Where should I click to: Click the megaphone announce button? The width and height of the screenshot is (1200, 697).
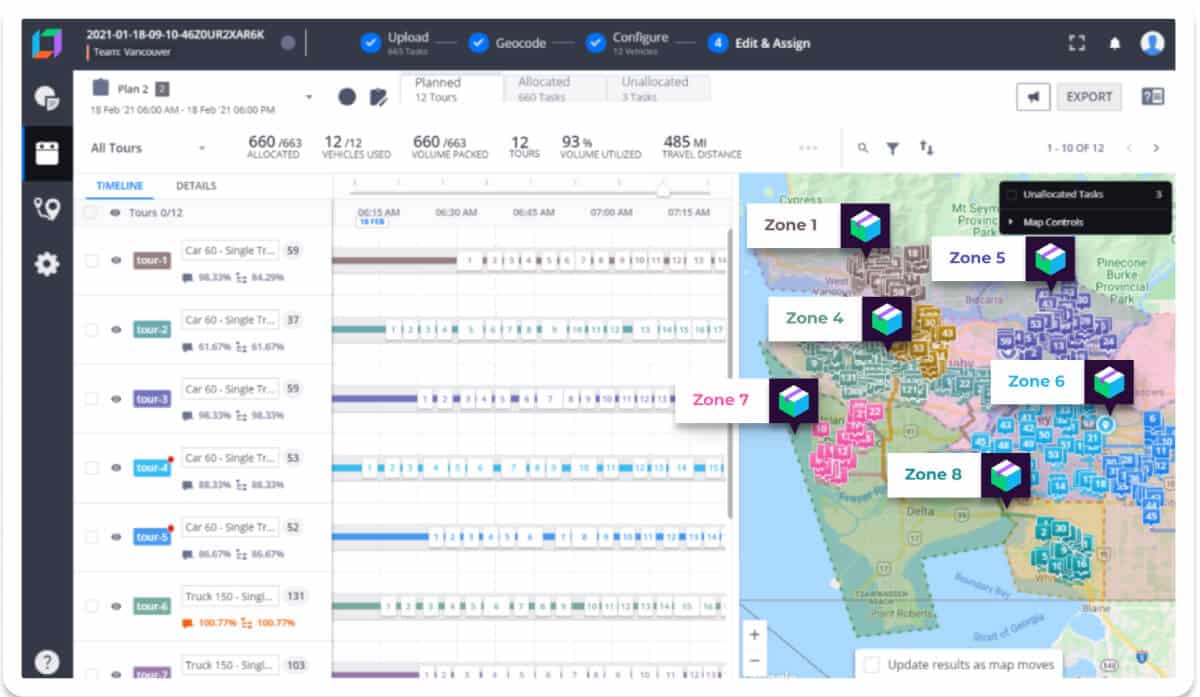pos(1034,96)
